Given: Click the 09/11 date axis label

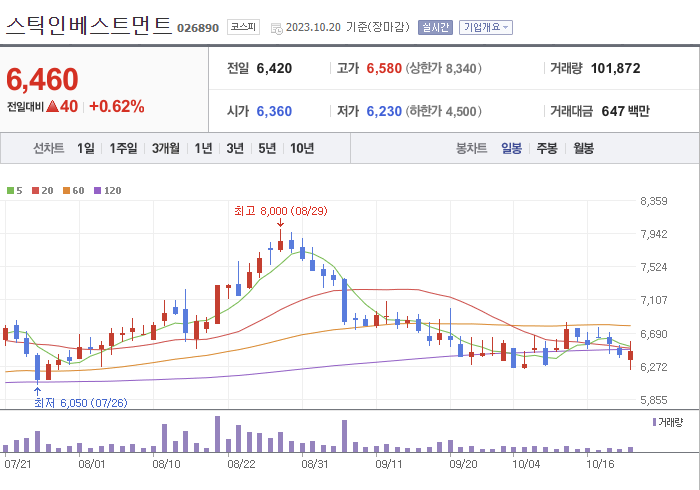Looking at the screenshot, I should [388, 464].
